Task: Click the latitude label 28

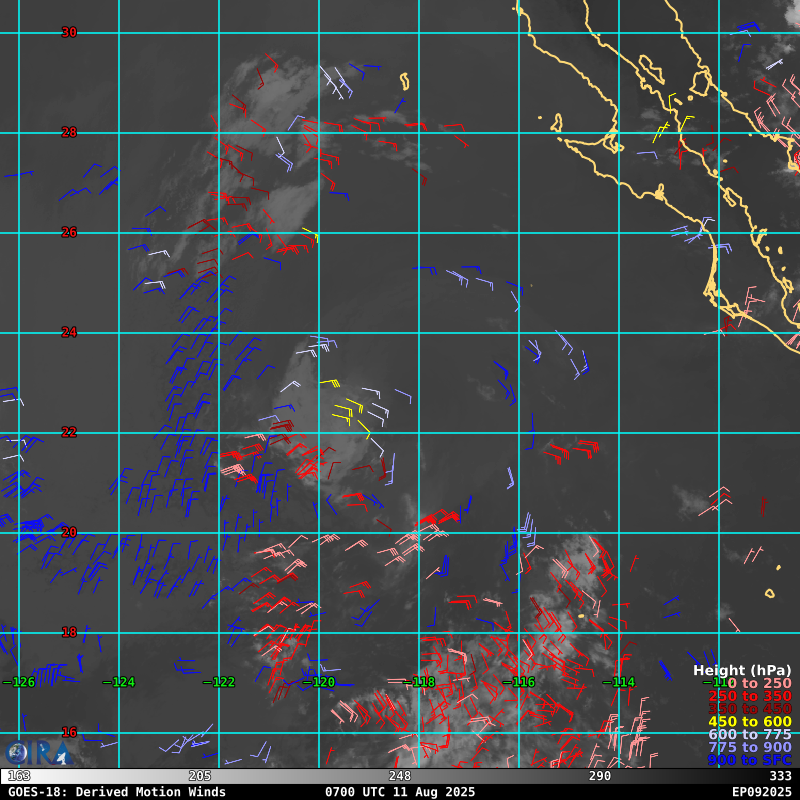Action: (x=69, y=133)
